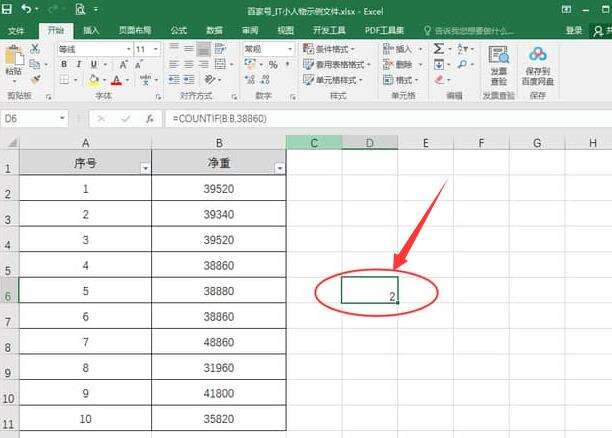Open the 文件 File tab
Image resolution: width=612 pixels, height=438 pixels.
pyautogui.click(x=16, y=30)
